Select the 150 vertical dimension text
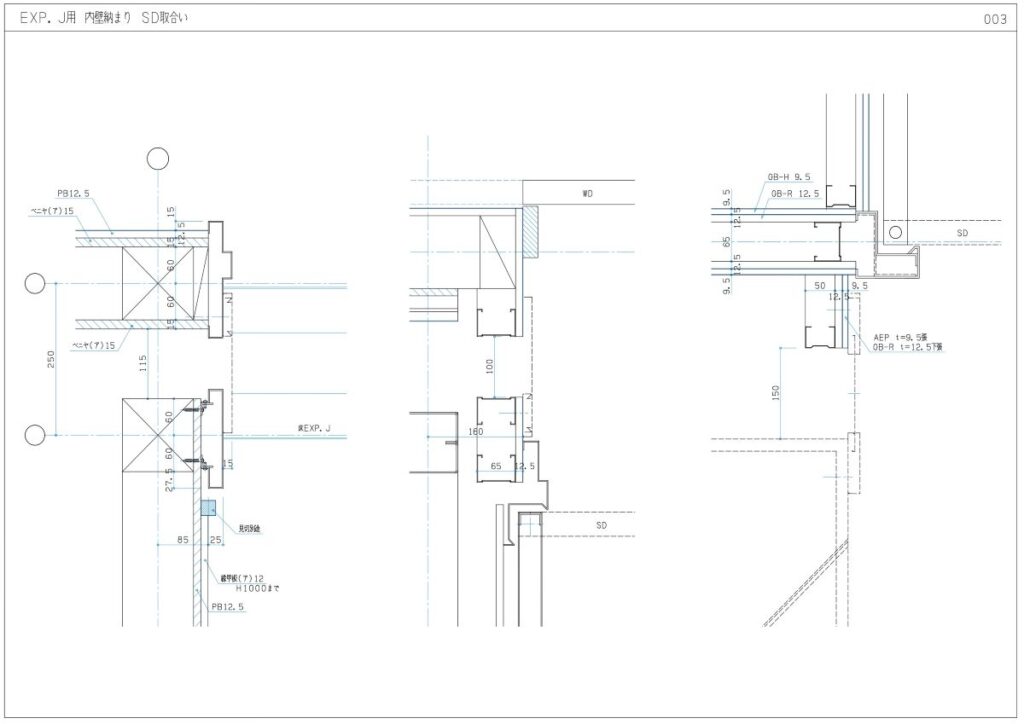1024x724 pixels. [776, 394]
